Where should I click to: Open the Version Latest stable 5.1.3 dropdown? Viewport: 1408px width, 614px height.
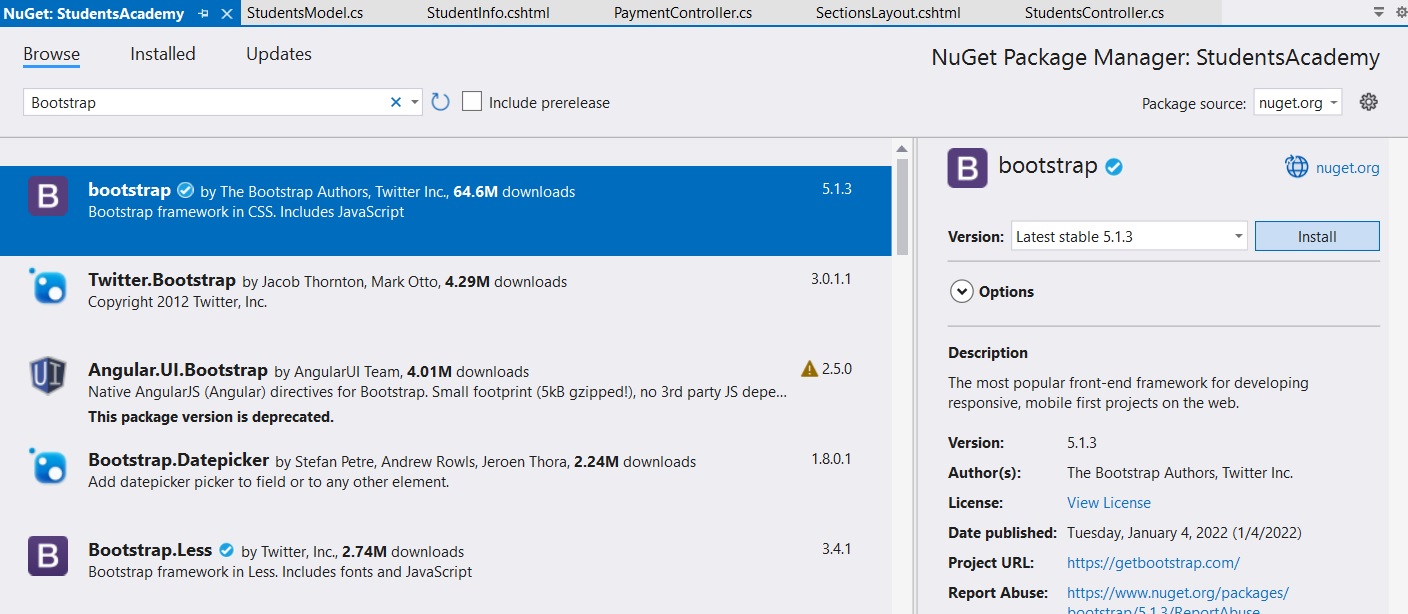(1129, 237)
